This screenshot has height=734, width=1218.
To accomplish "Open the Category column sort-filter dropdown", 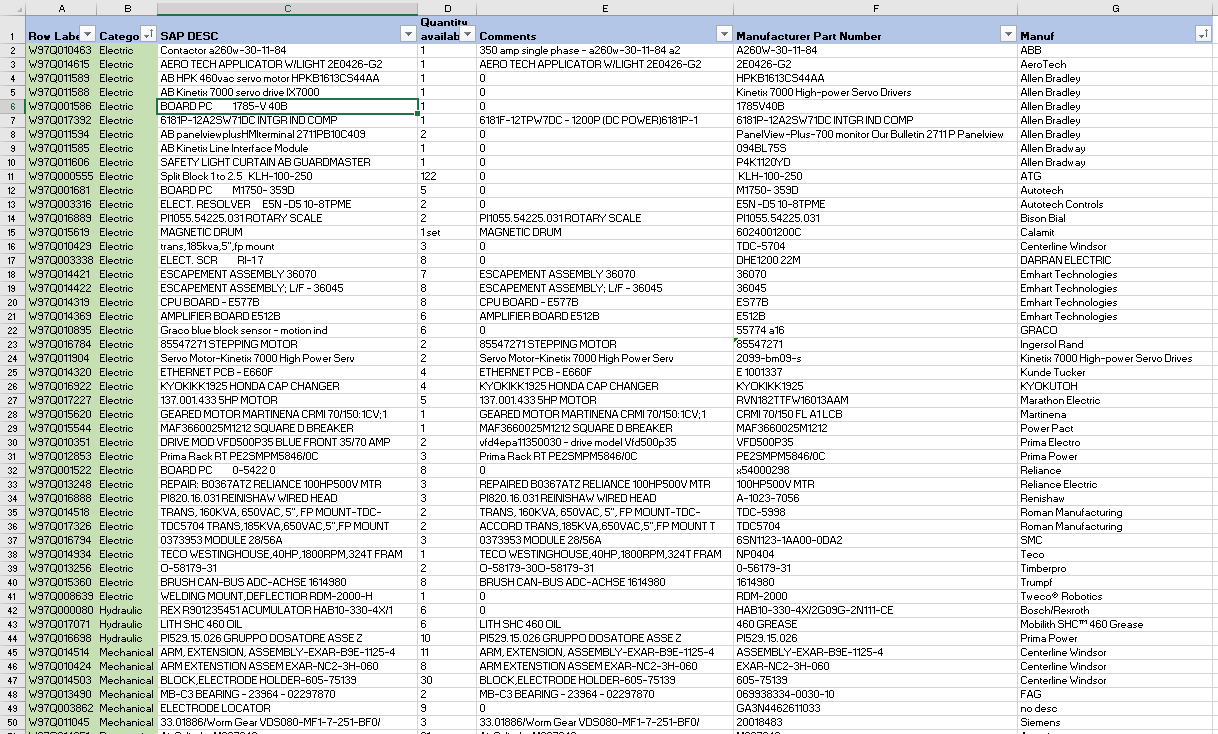I will click(148, 34).
